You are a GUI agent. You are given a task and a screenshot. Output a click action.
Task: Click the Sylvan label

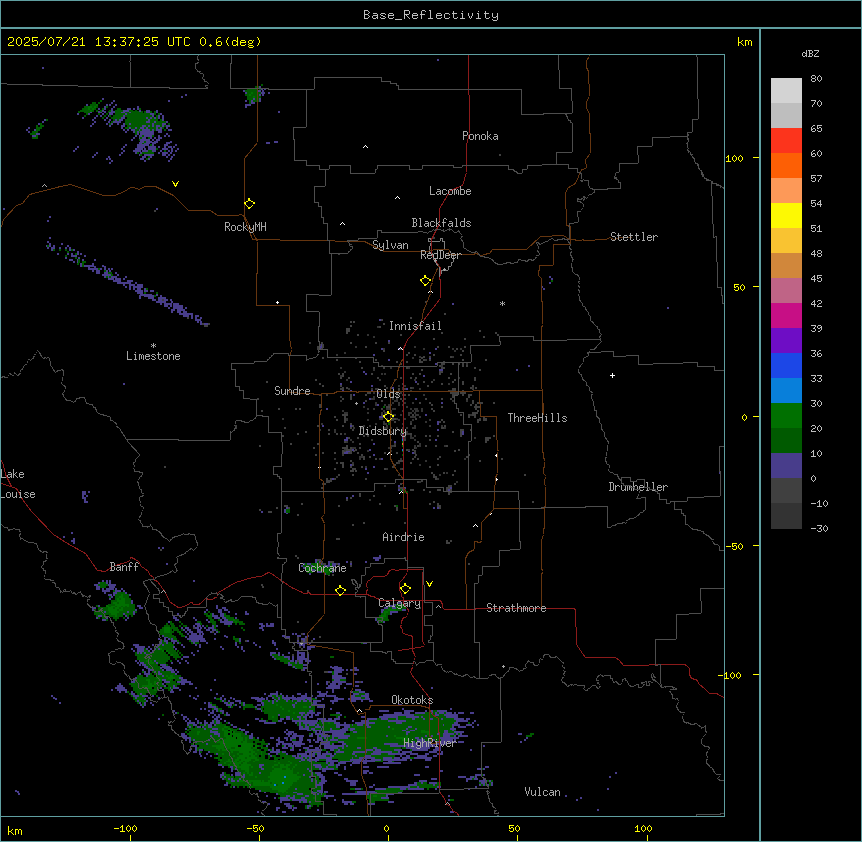[x=390, y=245]
